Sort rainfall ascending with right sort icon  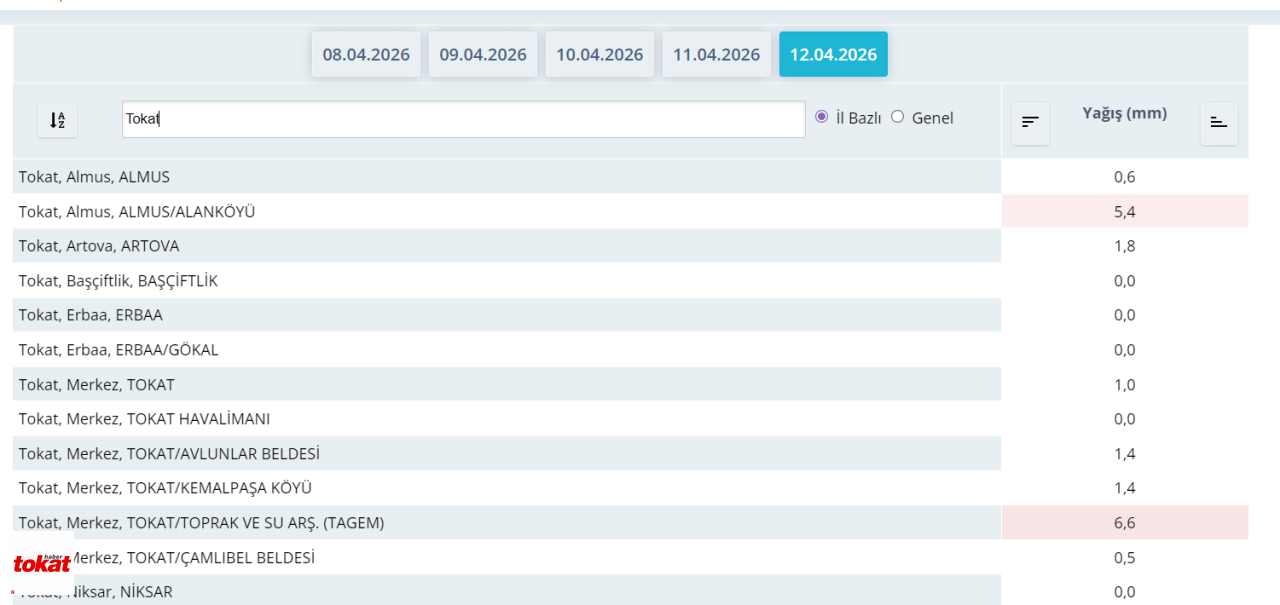(1218, 123)
